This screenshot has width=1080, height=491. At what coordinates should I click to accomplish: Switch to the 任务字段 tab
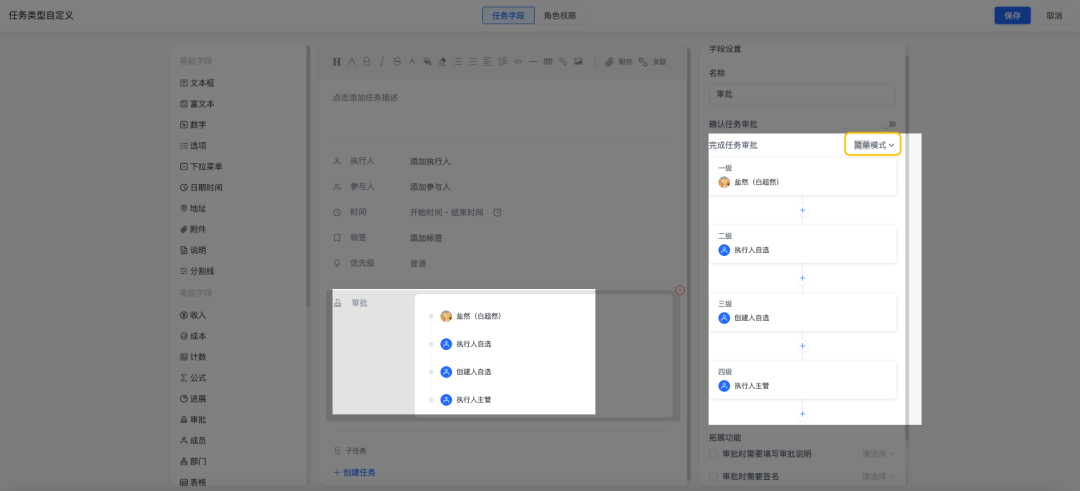point(508,16)
